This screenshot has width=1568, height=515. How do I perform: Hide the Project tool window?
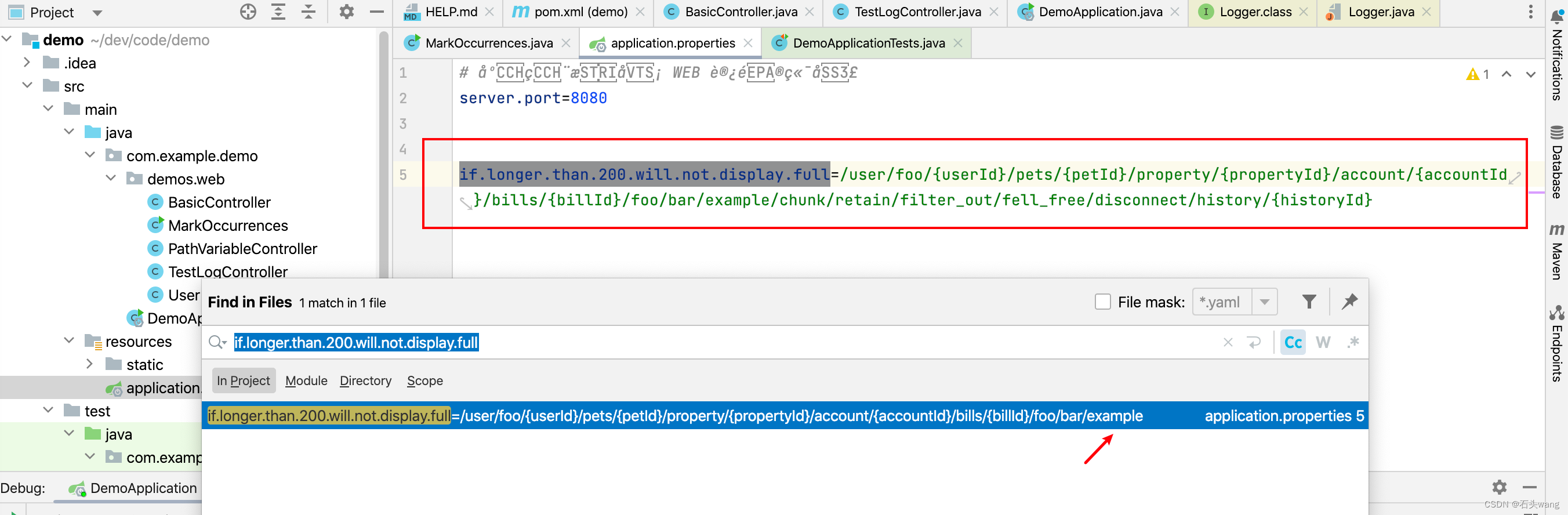point(377,12)
